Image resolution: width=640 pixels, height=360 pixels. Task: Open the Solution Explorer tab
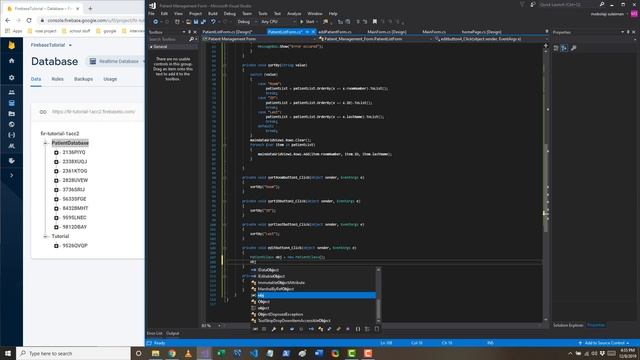pyautogui.click(x=568, y=325)
